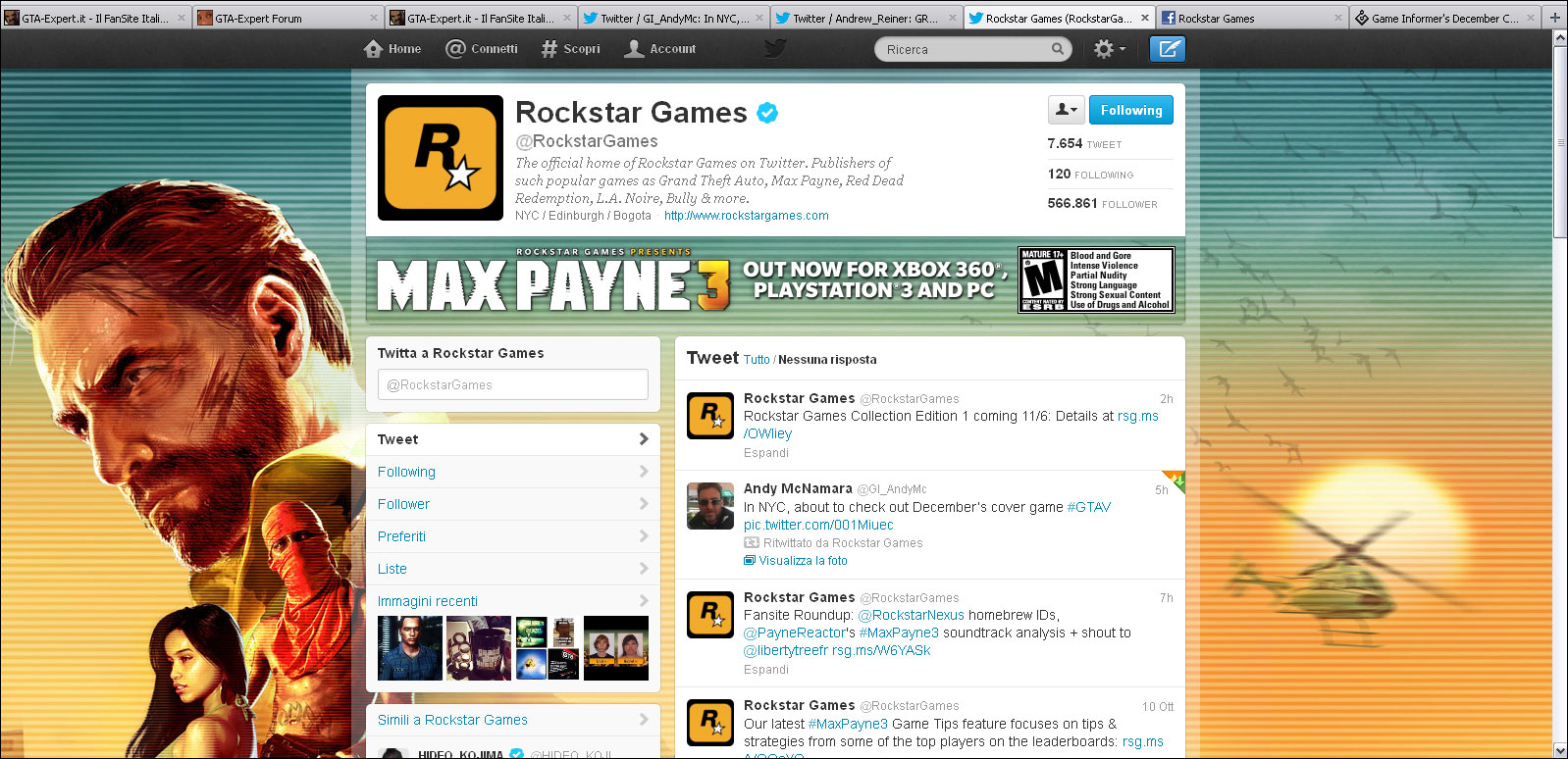Click chevron on the Liste row

(644, 569)
